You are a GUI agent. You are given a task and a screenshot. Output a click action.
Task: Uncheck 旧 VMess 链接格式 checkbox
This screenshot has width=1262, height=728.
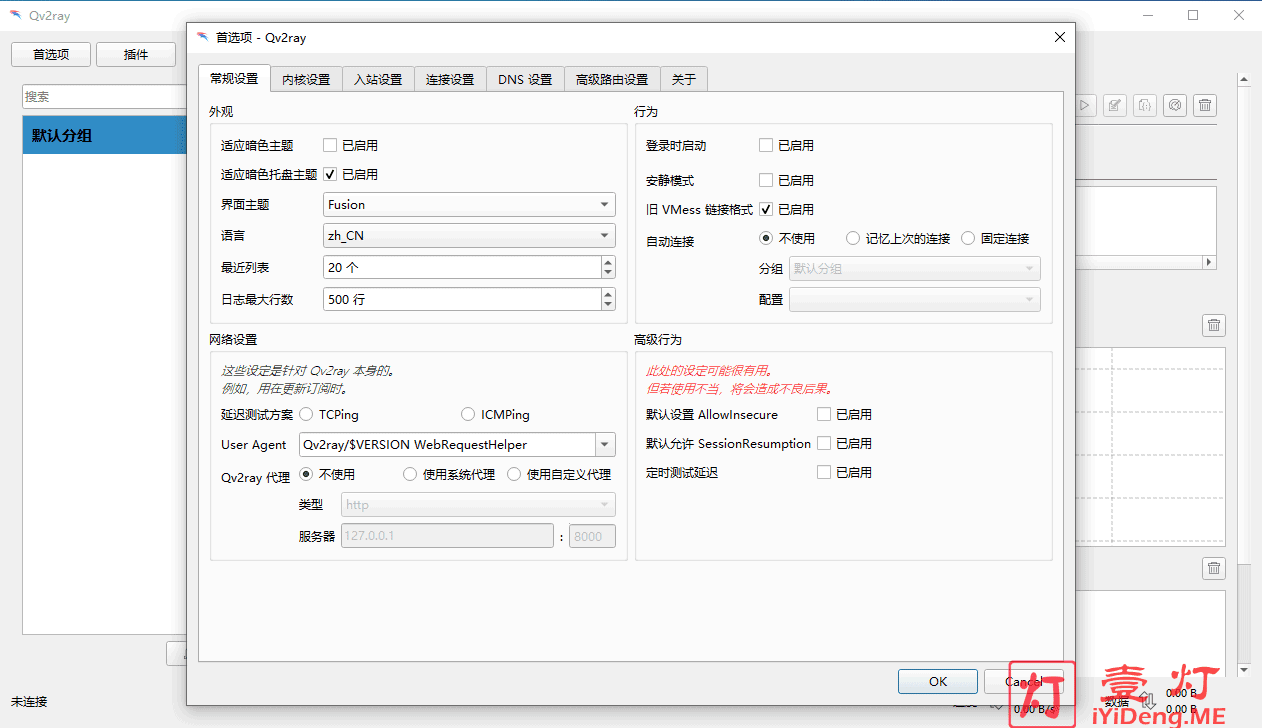(766, 209)
